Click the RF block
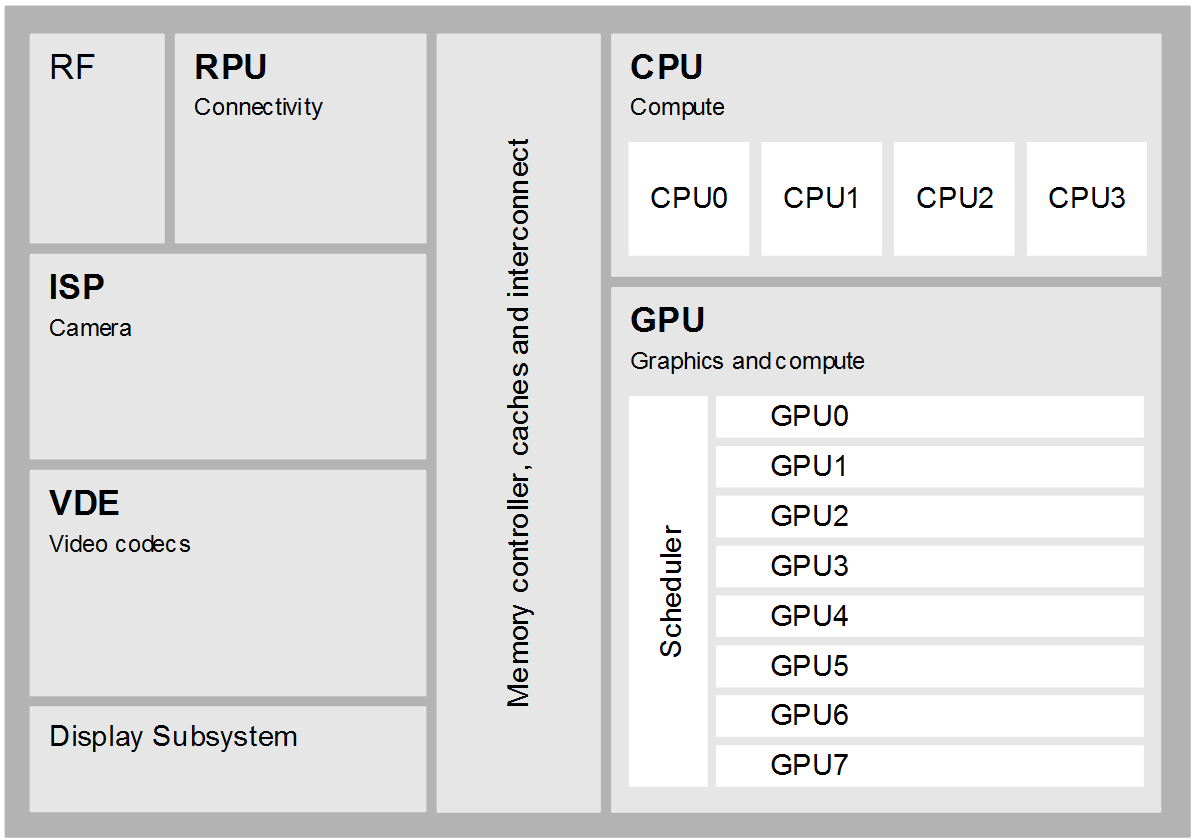This screenshot has height=840, width=1195. coord(97,138)
